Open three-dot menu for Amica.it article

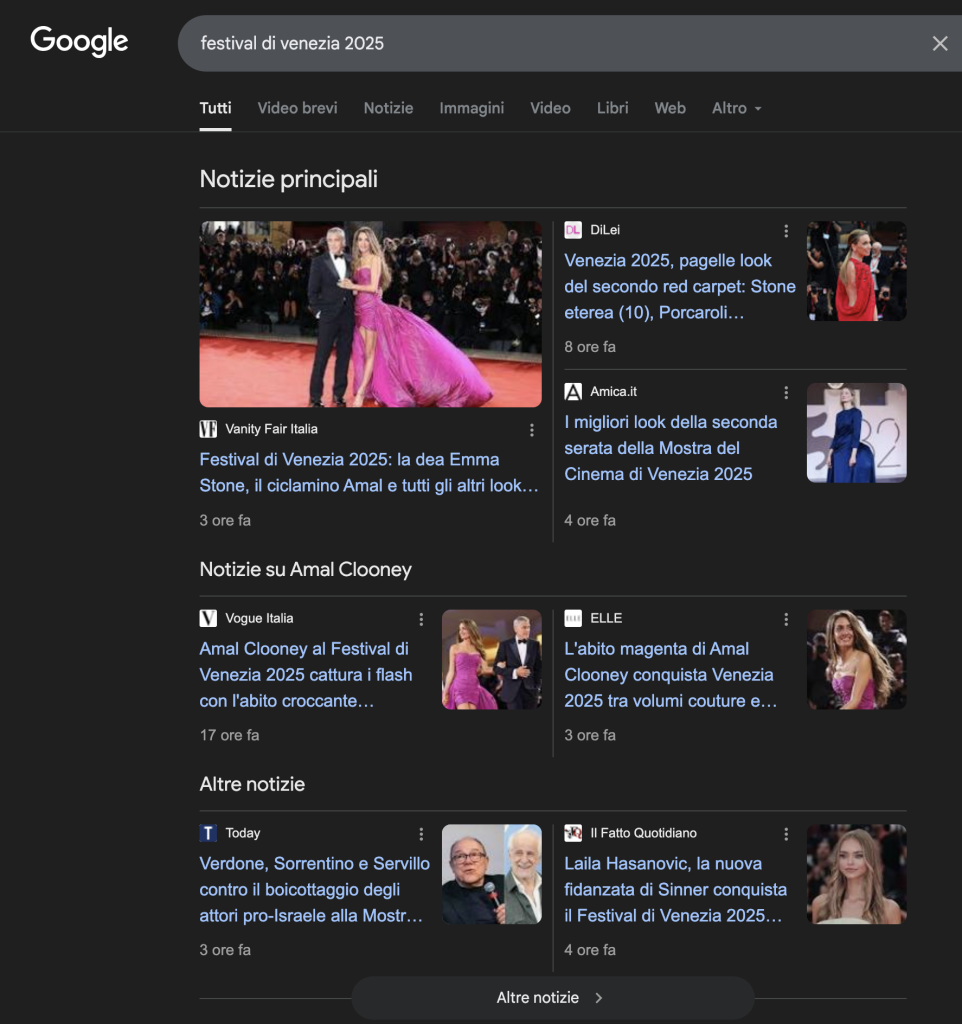pyautogui.click(x=786, y=392)
